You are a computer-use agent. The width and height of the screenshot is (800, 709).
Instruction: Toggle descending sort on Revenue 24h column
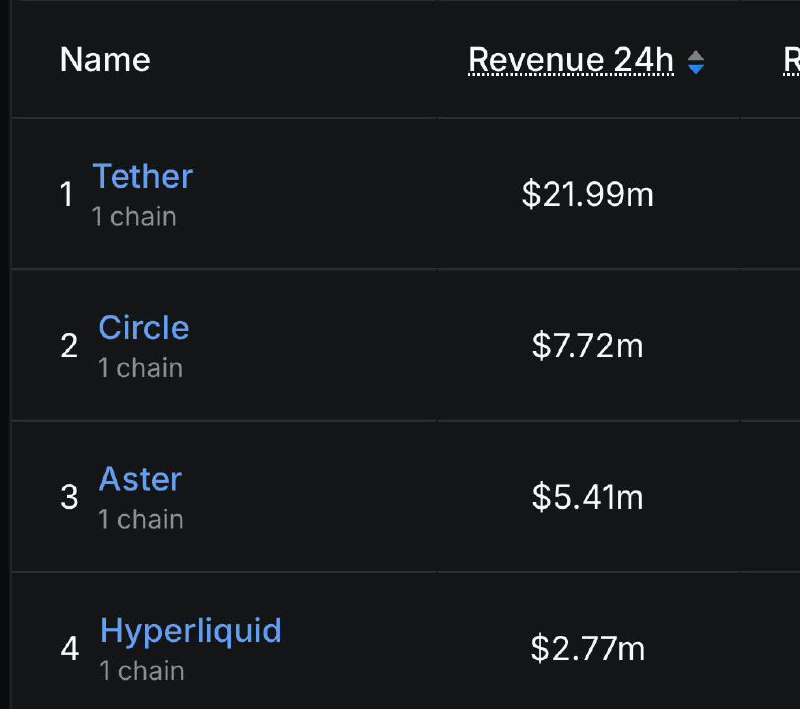click(694, 66)
